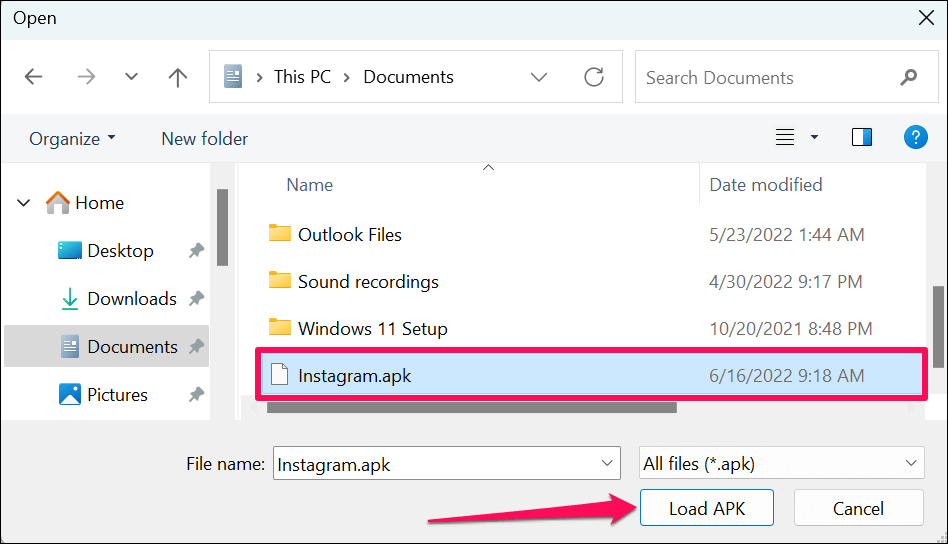Open Recent locations dropdown arrow

pyautogui.click(x=131, y=77)
